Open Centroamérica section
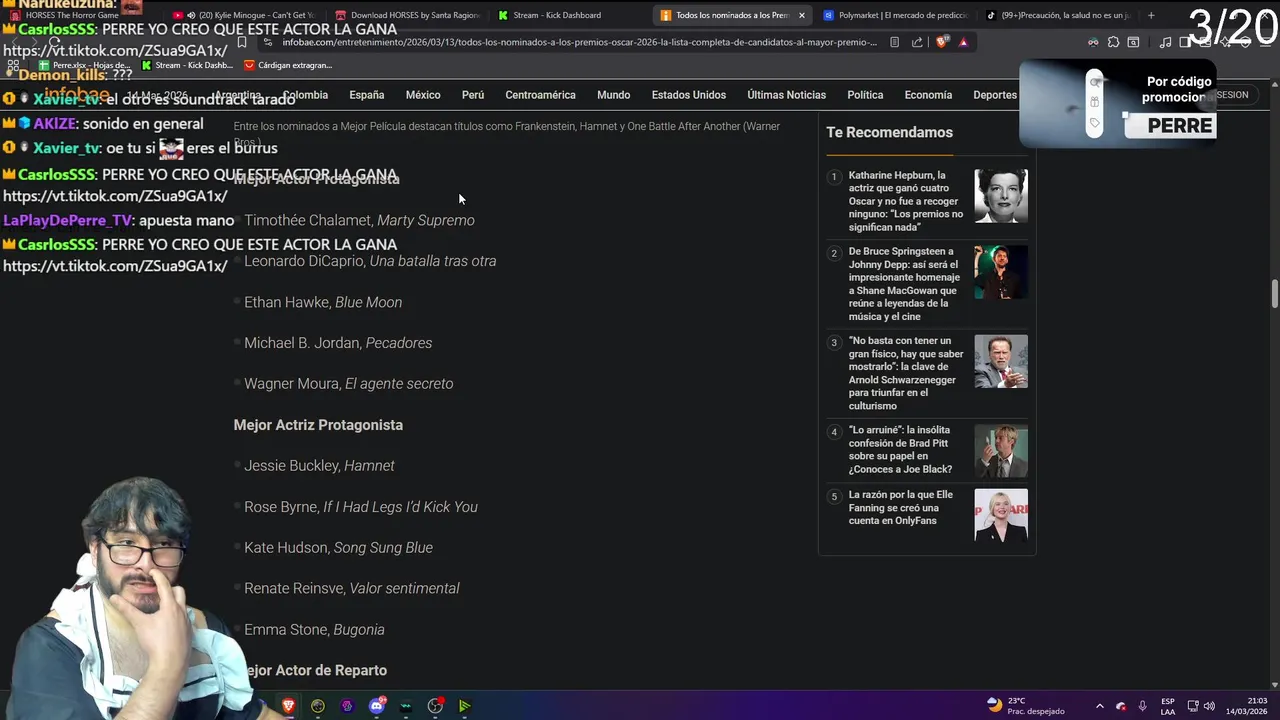Screen dimensions: 1280x720 [540, 95]
